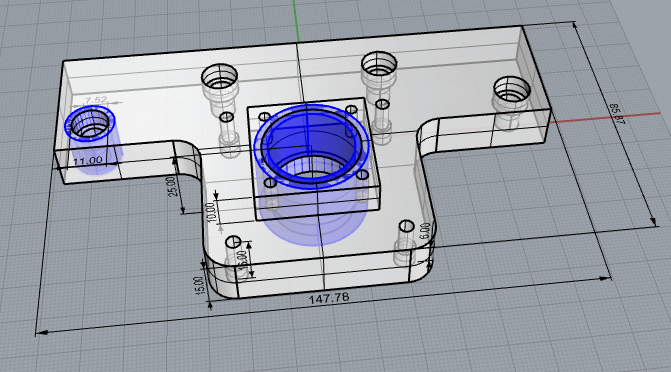Select the counterbored hole left of the green axis
The image size is (671, 372).
[219, 77]
